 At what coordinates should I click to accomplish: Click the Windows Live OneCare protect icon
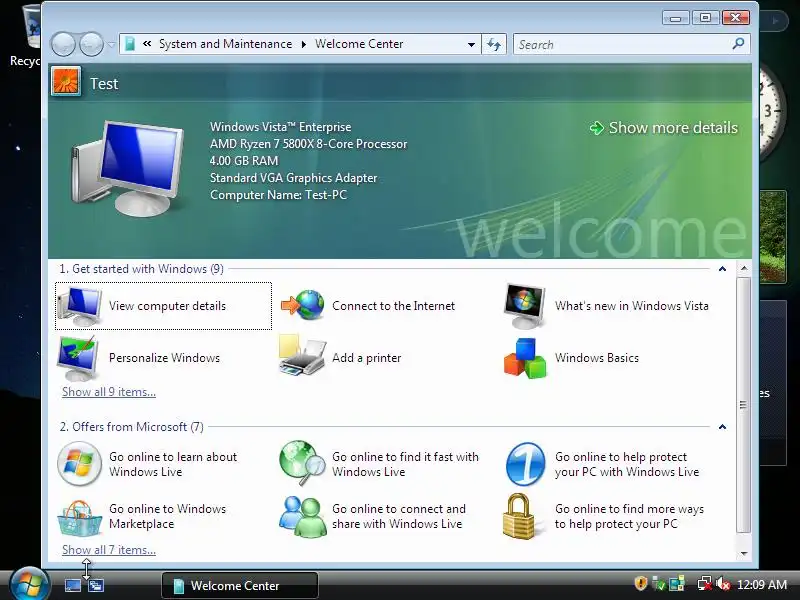(526, 464)
